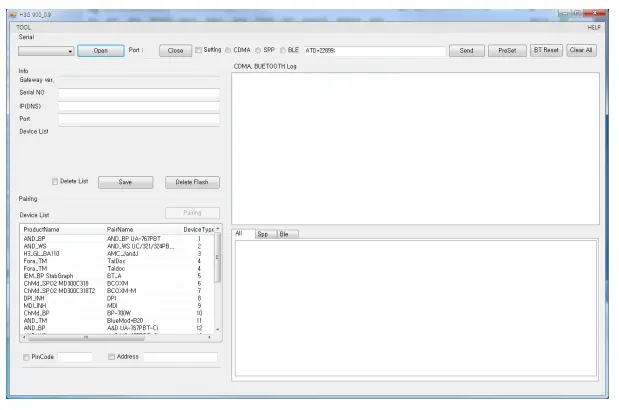Screen dimensions: 619x410
Task: Click inside the All tab log area
Action: pos(416,308)
